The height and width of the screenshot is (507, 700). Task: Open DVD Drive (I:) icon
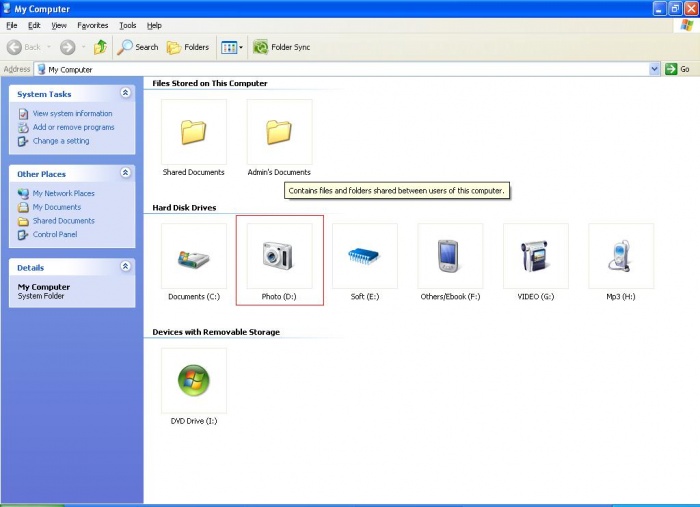point(193,381)
